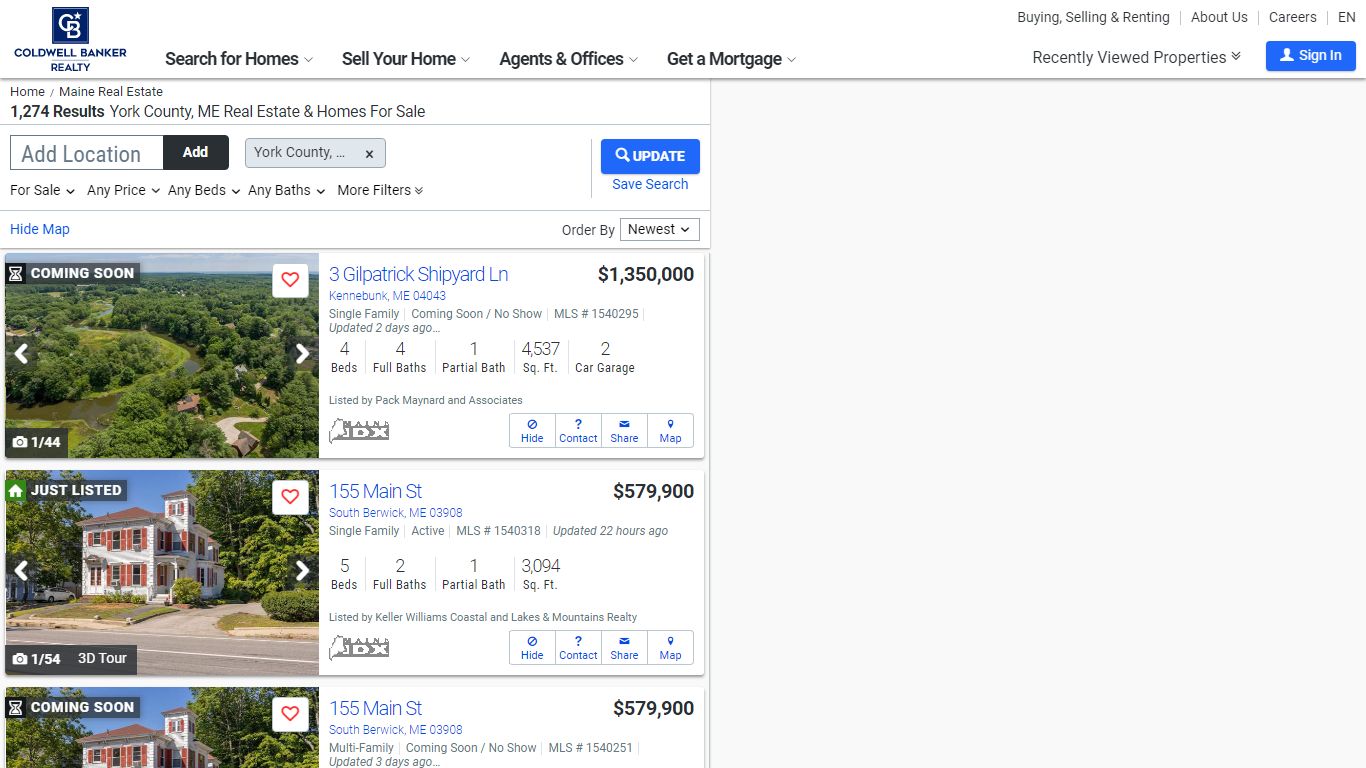Show next photo of Just Listed 155 Main St
Viewport: 1366px width, 768px height.
[x=302, y=570]
